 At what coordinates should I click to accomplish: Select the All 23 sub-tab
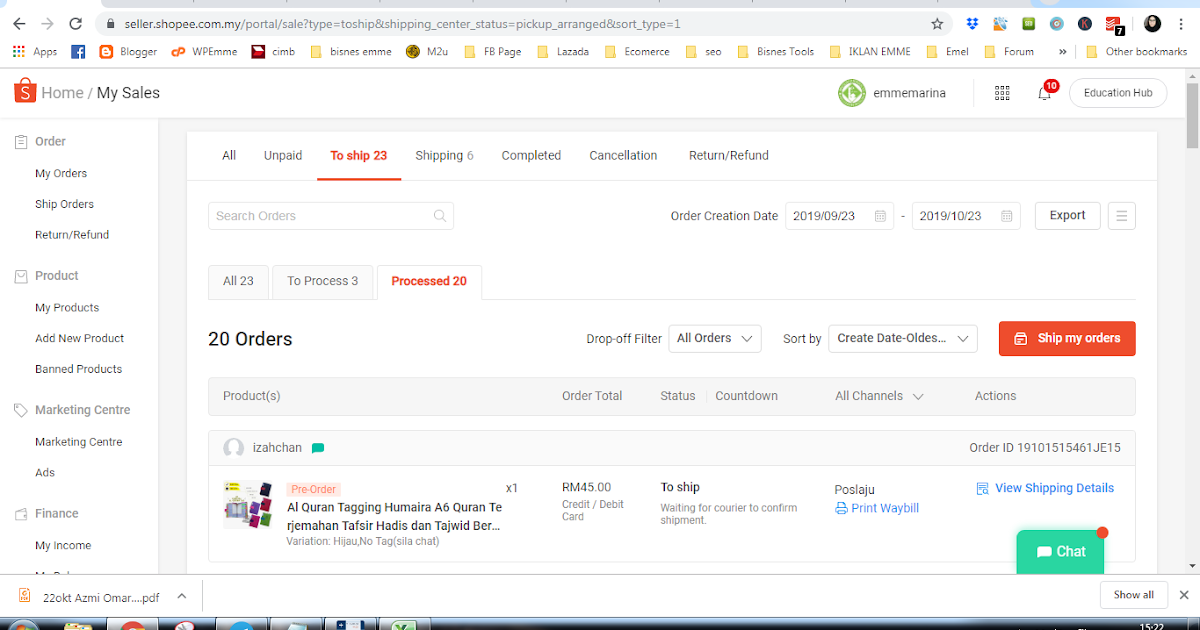click(x=238, y=281)
